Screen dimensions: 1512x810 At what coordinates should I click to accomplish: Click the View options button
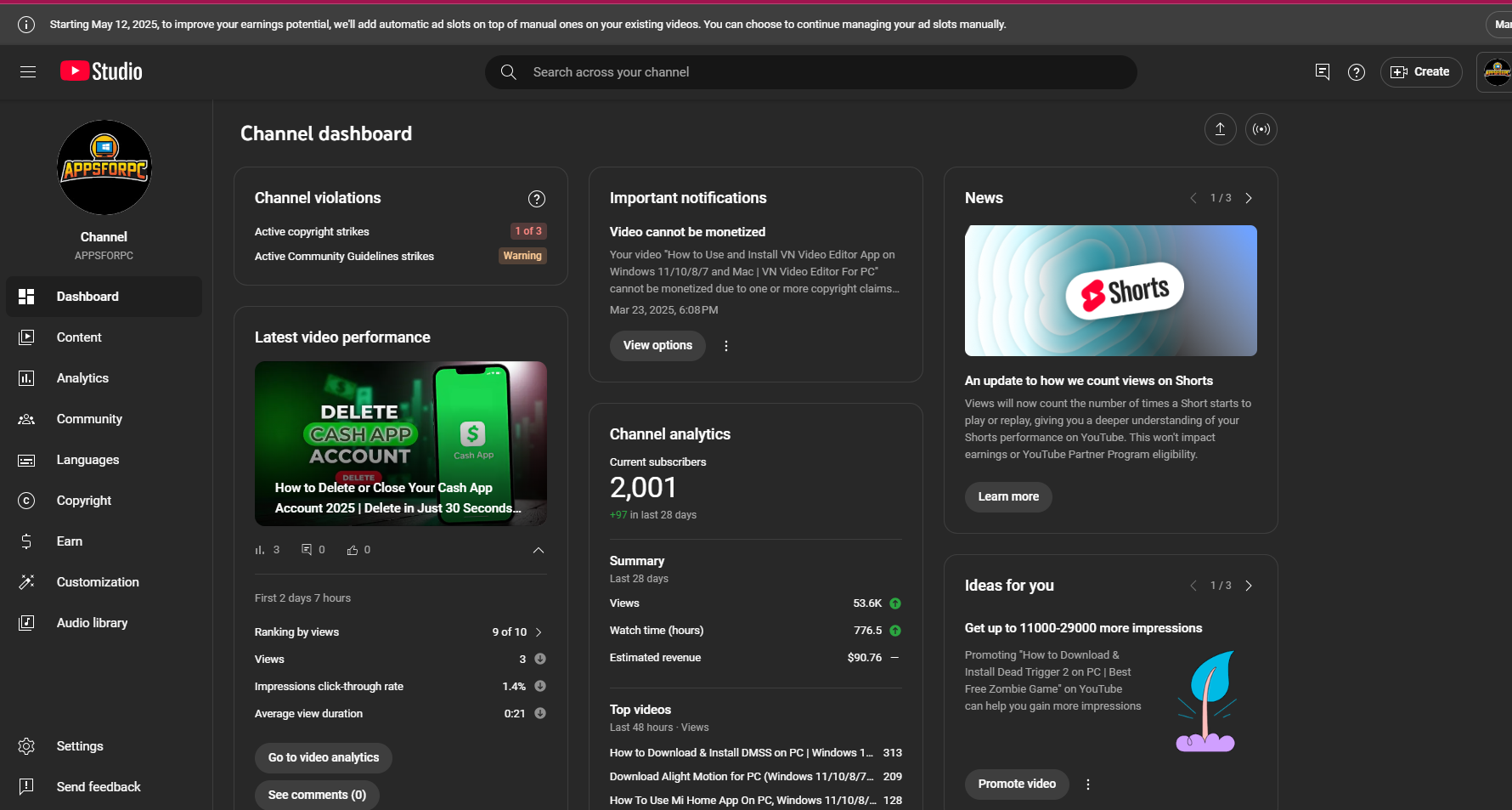pos(657,346)
